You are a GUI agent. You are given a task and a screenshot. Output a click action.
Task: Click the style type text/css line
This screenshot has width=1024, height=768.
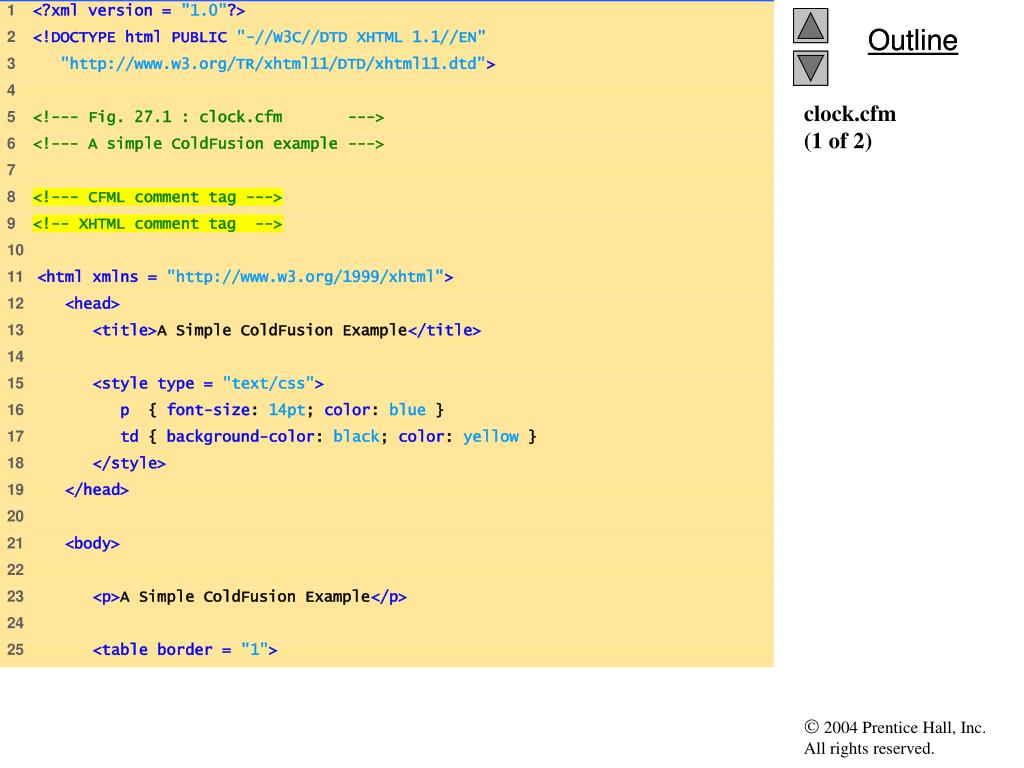pyautogui.click(x=208, y=383)
